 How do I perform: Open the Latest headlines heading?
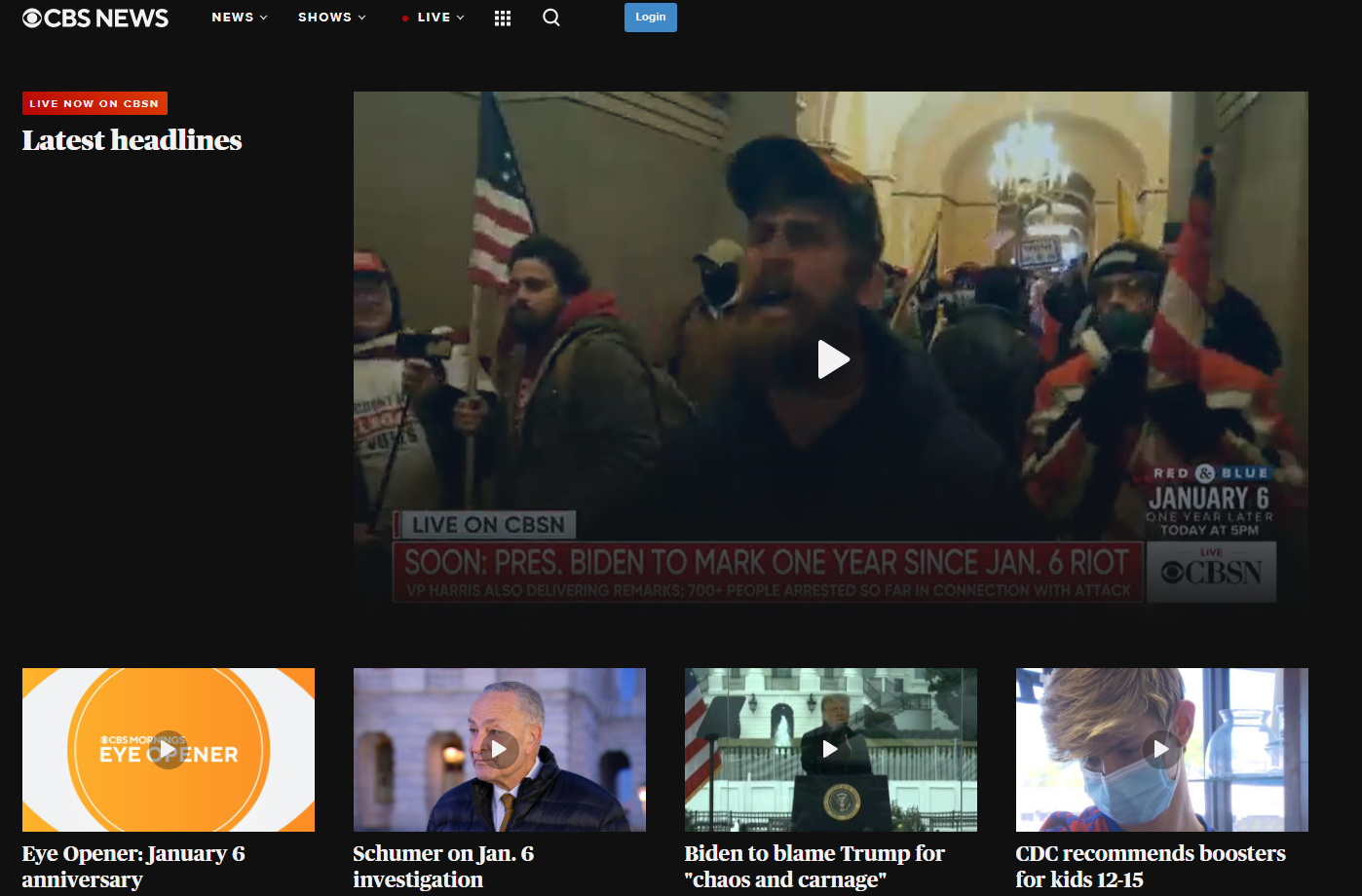point(132,140)
